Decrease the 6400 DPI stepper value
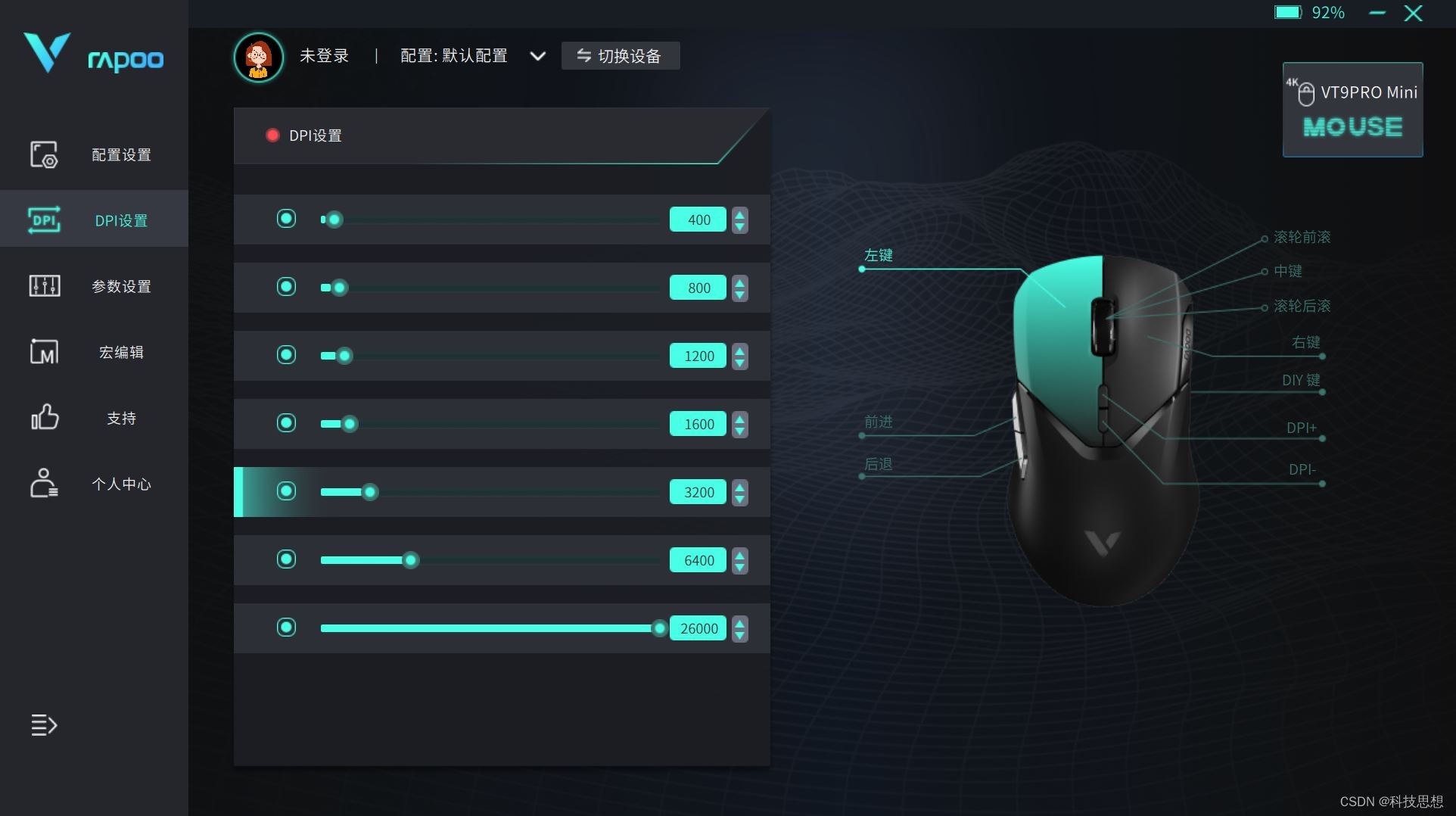 click(x=740, y=567)
